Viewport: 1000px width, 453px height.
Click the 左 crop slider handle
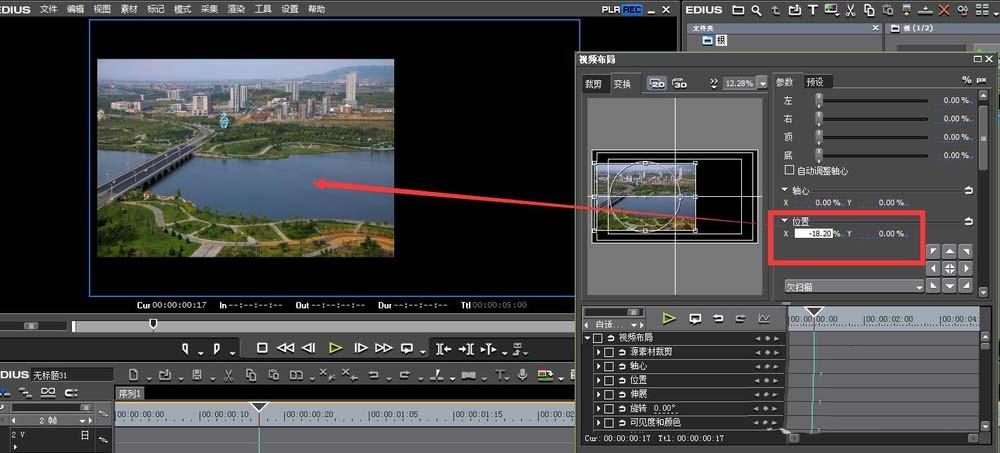pos(819,100)
